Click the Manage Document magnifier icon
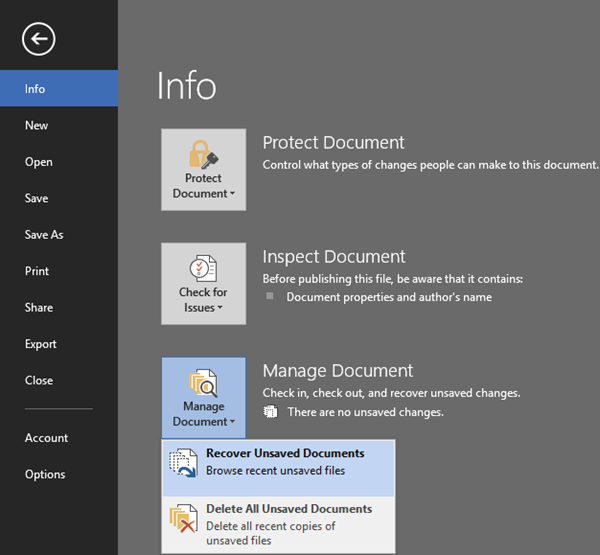Screen dimensions: 600x555 (x=203, y=382)
